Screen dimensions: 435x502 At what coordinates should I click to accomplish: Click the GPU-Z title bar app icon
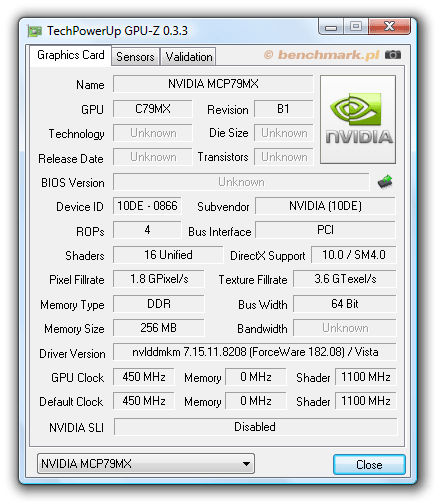pyautogui.click(x=34, y=31)
